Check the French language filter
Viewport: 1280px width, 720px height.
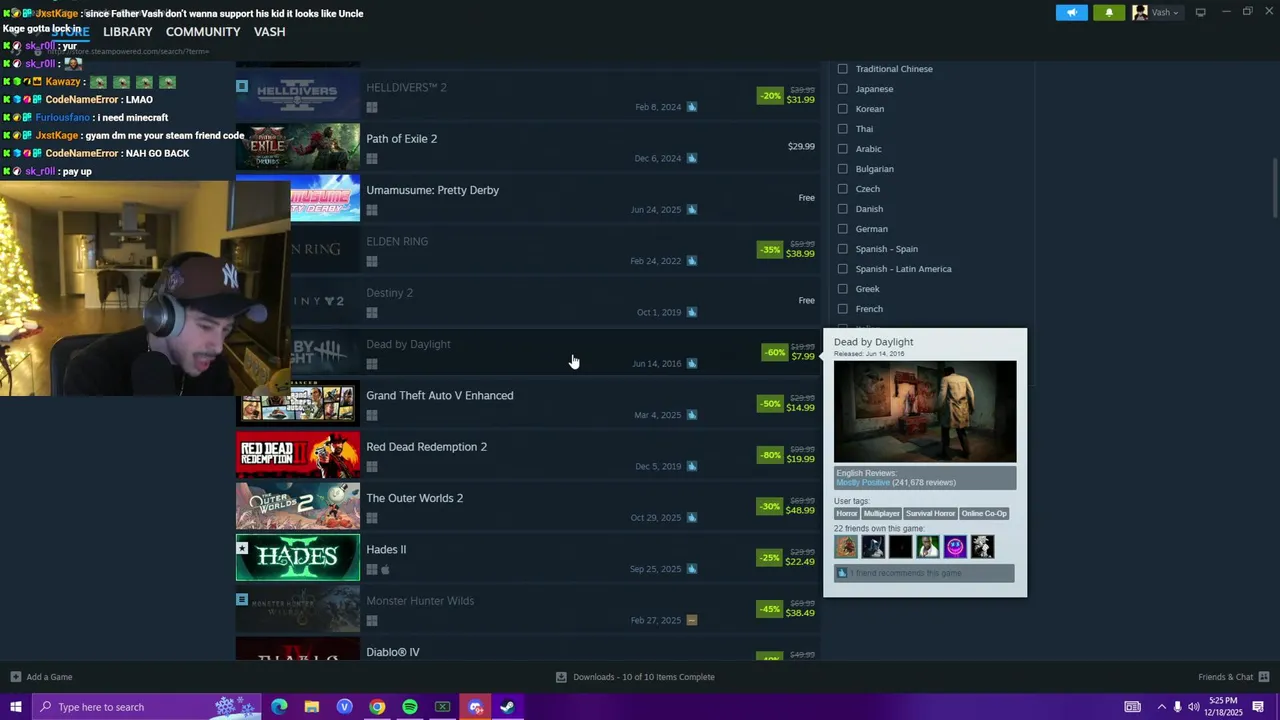[842, 309]
